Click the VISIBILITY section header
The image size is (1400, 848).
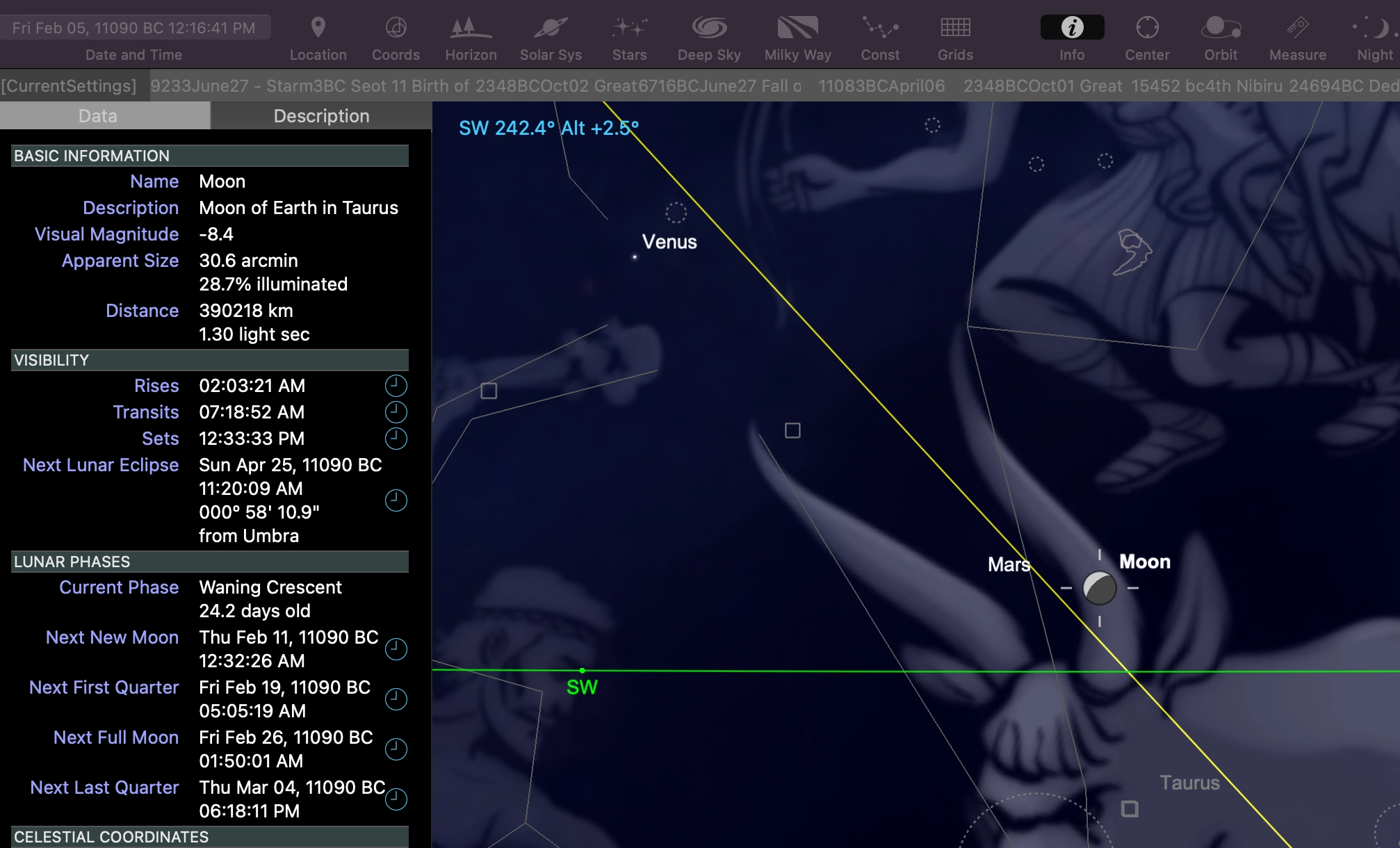(x=210, y=360)
